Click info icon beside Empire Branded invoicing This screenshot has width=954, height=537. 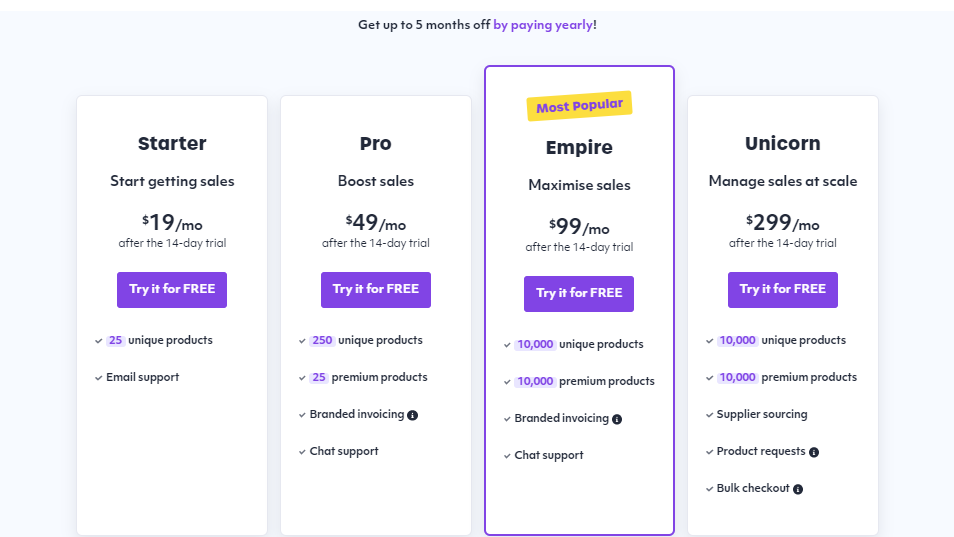[617, 419]
